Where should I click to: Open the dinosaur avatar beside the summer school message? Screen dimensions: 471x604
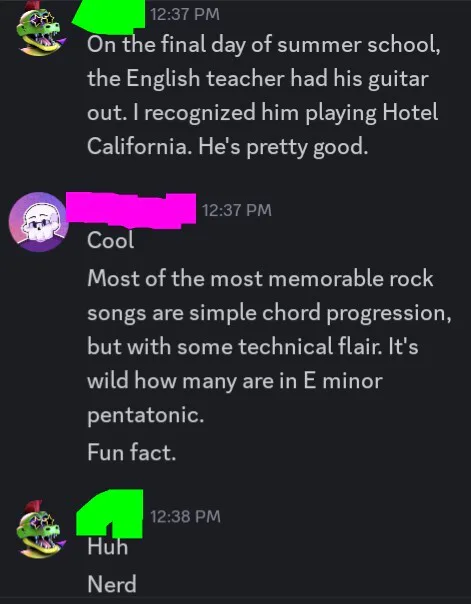pos(39,29)
